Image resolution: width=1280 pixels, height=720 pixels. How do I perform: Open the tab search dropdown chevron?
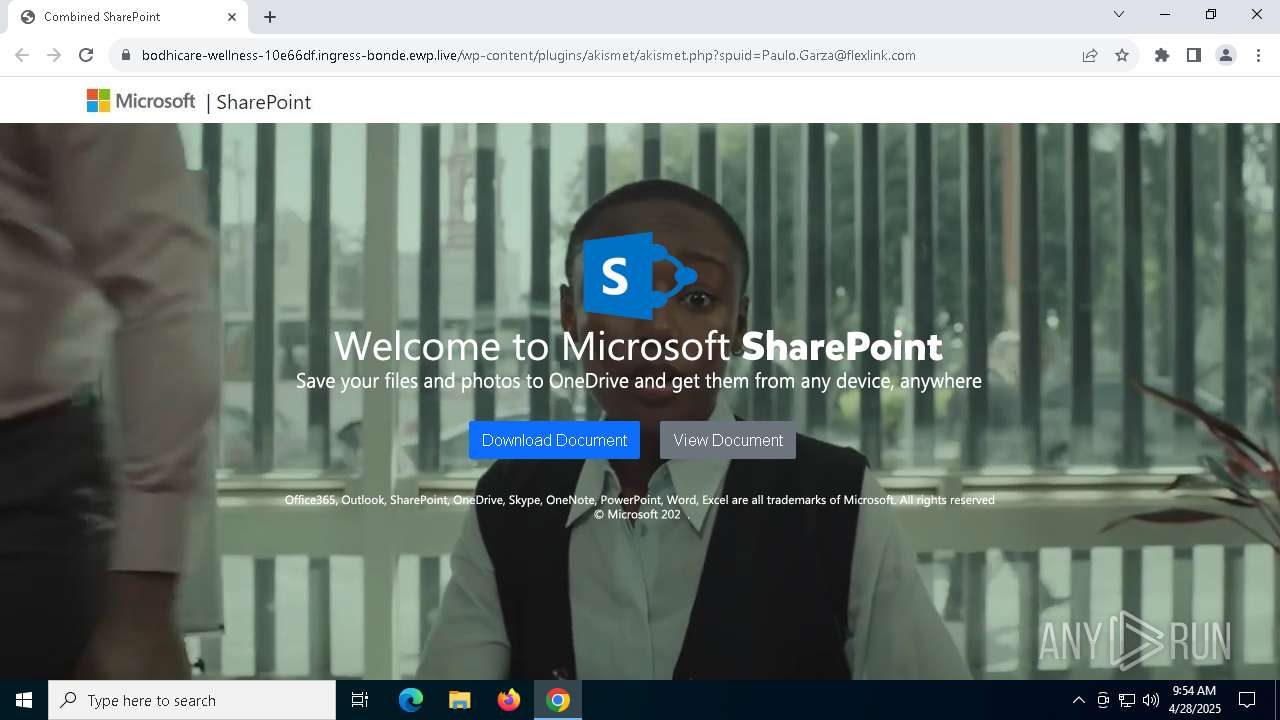click(1119, 14)
